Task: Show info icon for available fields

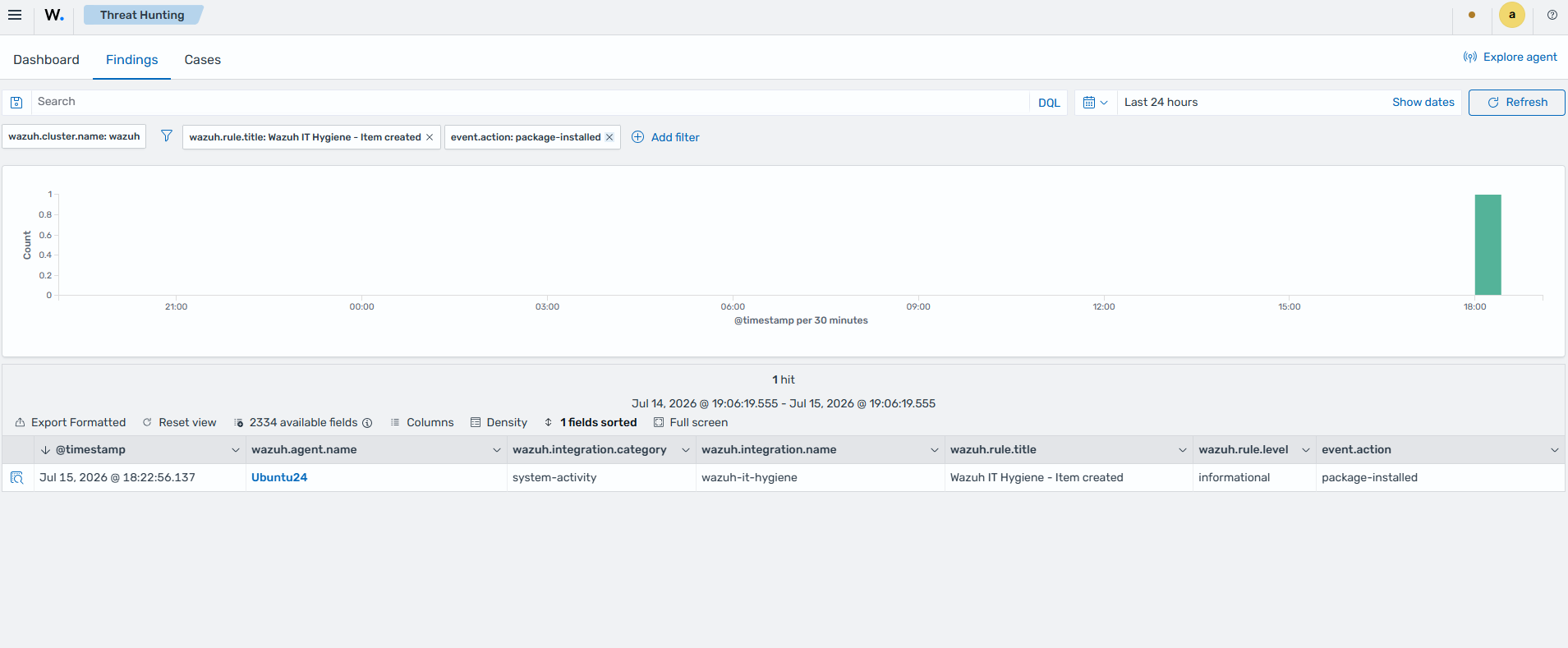Action: (367, 423)
